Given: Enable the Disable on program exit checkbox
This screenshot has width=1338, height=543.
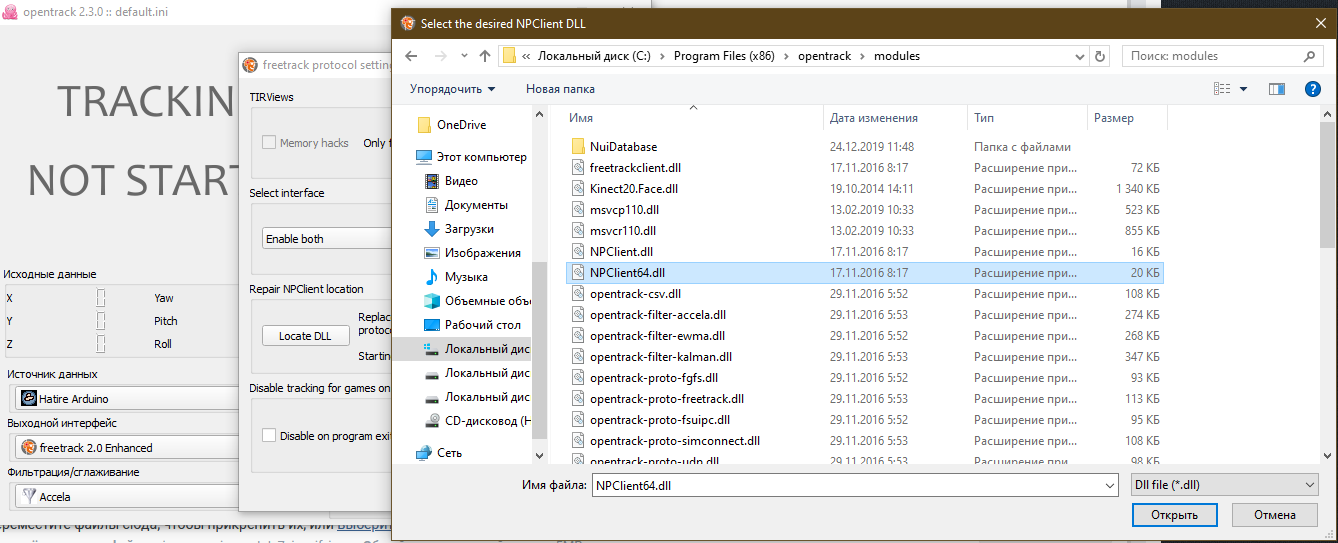Looking at the screenshot, I should click(269, 435).
